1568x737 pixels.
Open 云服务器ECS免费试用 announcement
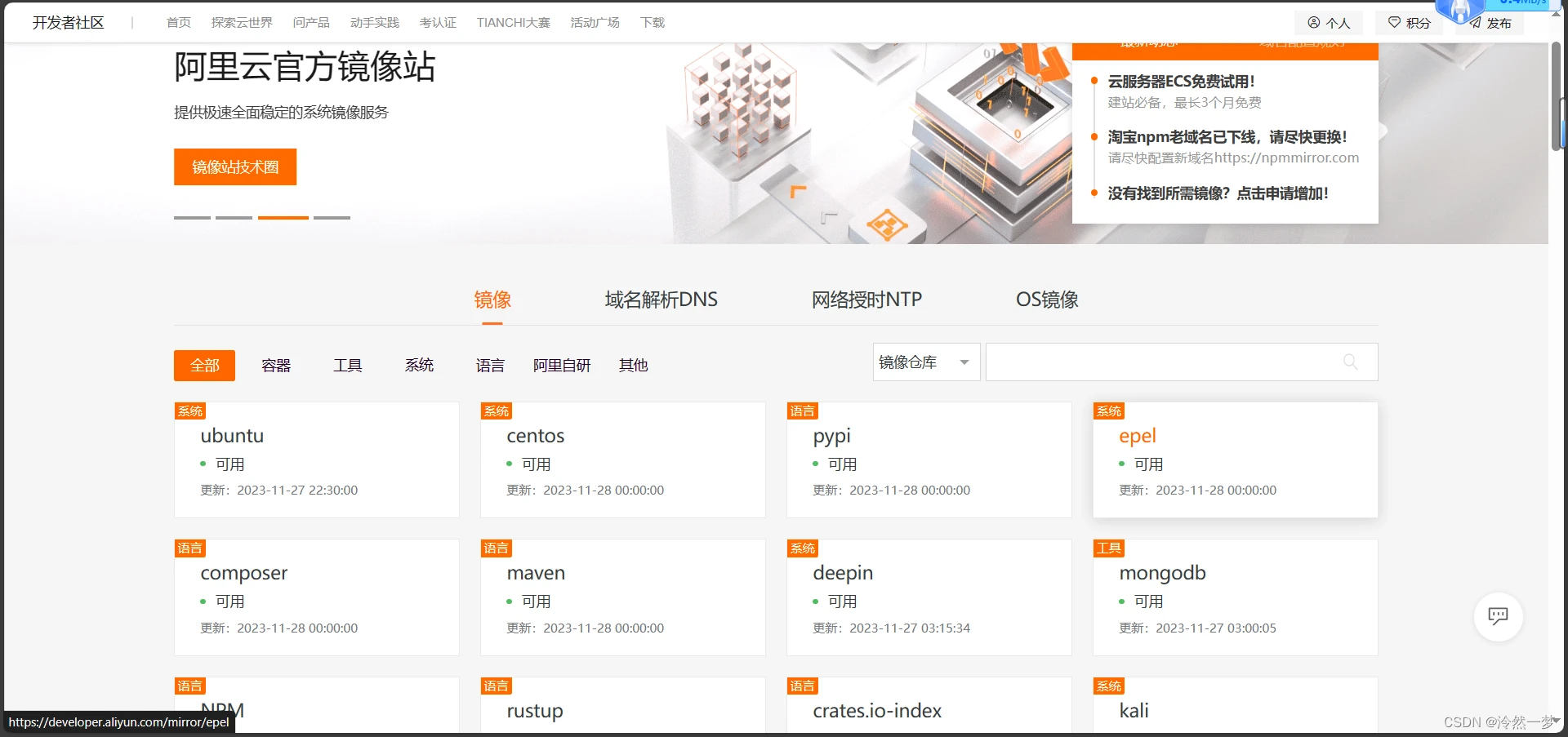click(x=1181, y=82)
